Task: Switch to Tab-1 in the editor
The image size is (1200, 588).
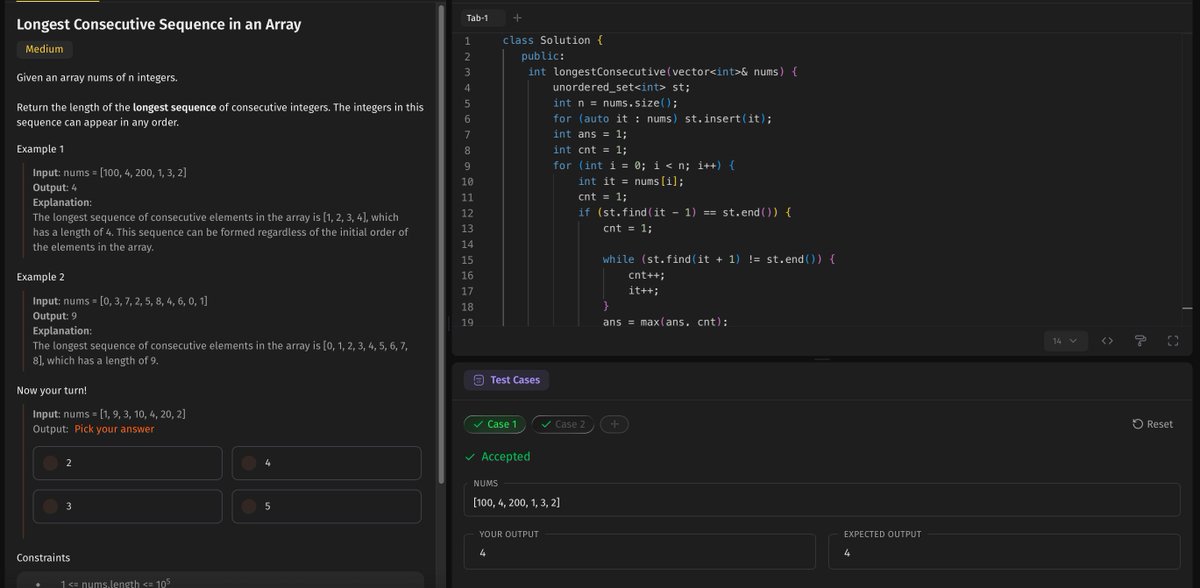Action: (x=478, y=18)
